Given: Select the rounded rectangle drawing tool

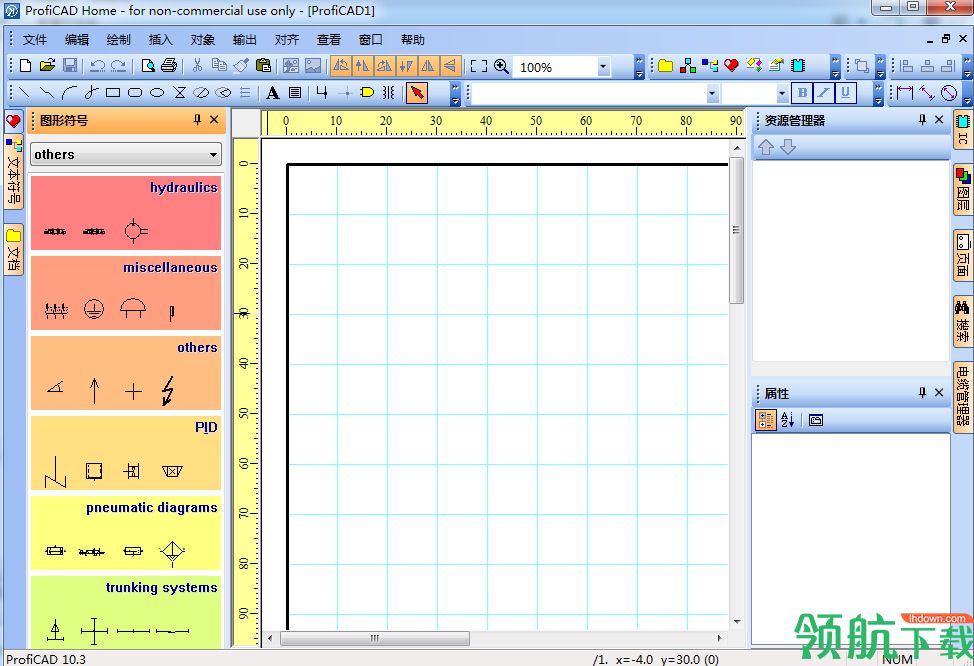Looking at the screenshot, I should (x=135, y=93).
